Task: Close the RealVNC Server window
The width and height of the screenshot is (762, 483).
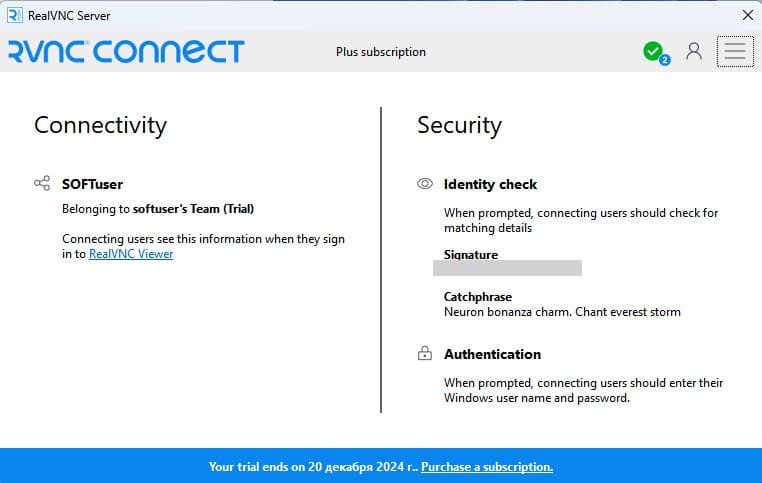Action: tap(747, 15)
